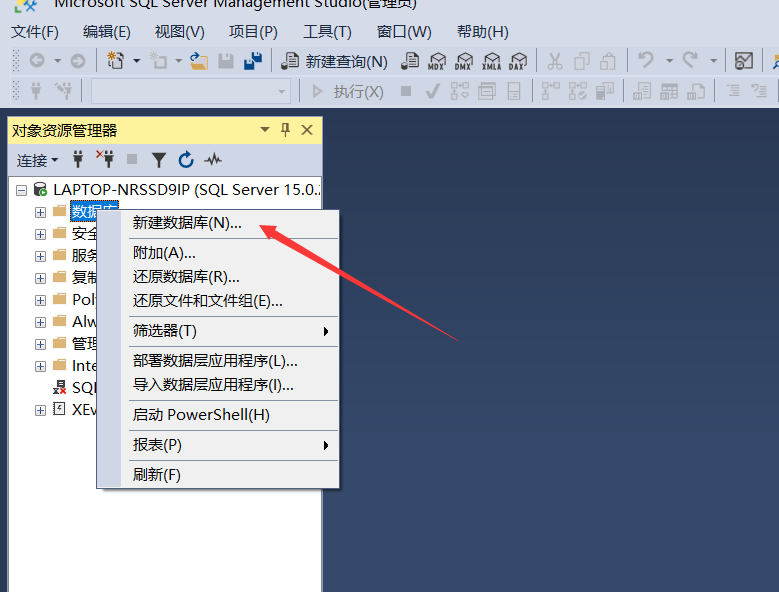Expand the 安全 folder node
This screenshot has width=779, height=592.
[40, 234]
